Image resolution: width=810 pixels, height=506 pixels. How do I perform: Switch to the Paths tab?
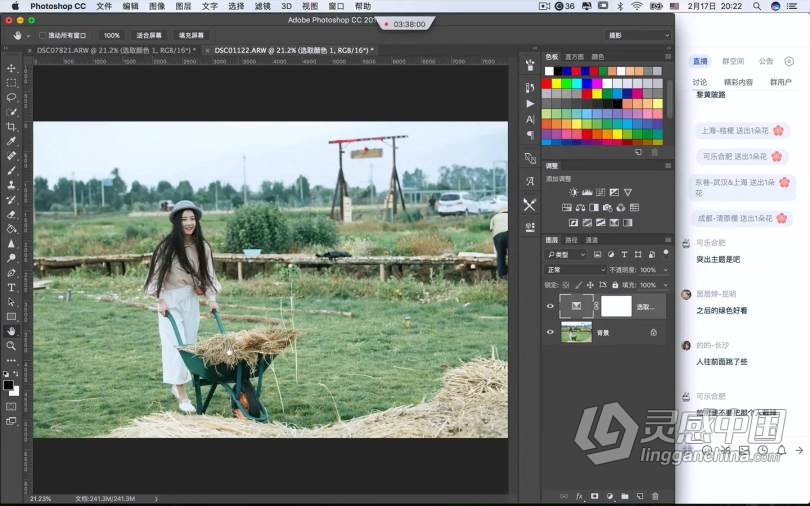(x=571, y=240)
